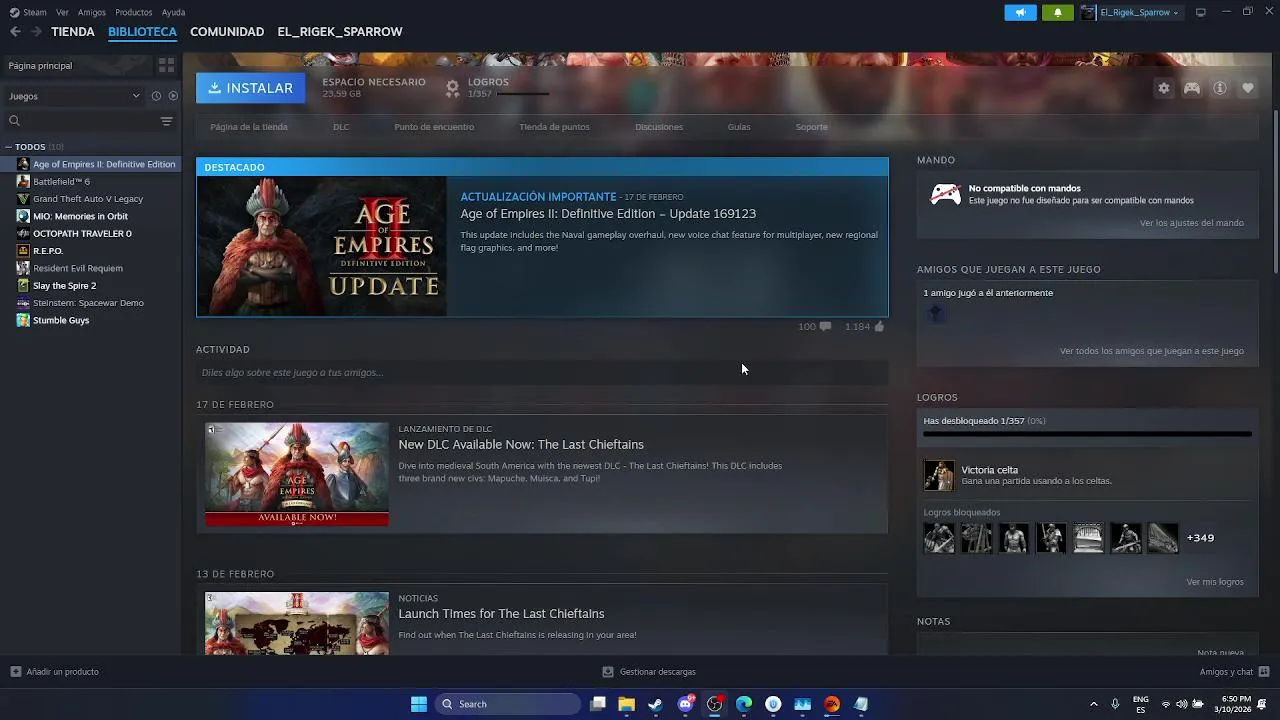This screenshot has width=1280, height=720.
Task: Open the advanced library filters icon
Action: click(x=167, y=121)
